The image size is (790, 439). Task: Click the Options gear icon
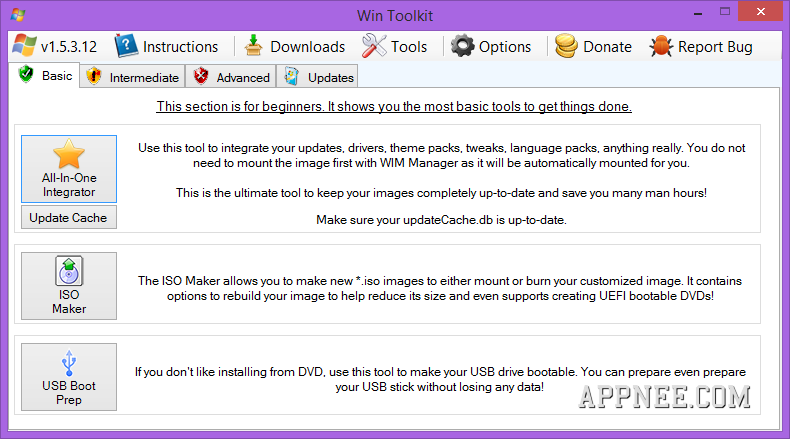[462, 46]
